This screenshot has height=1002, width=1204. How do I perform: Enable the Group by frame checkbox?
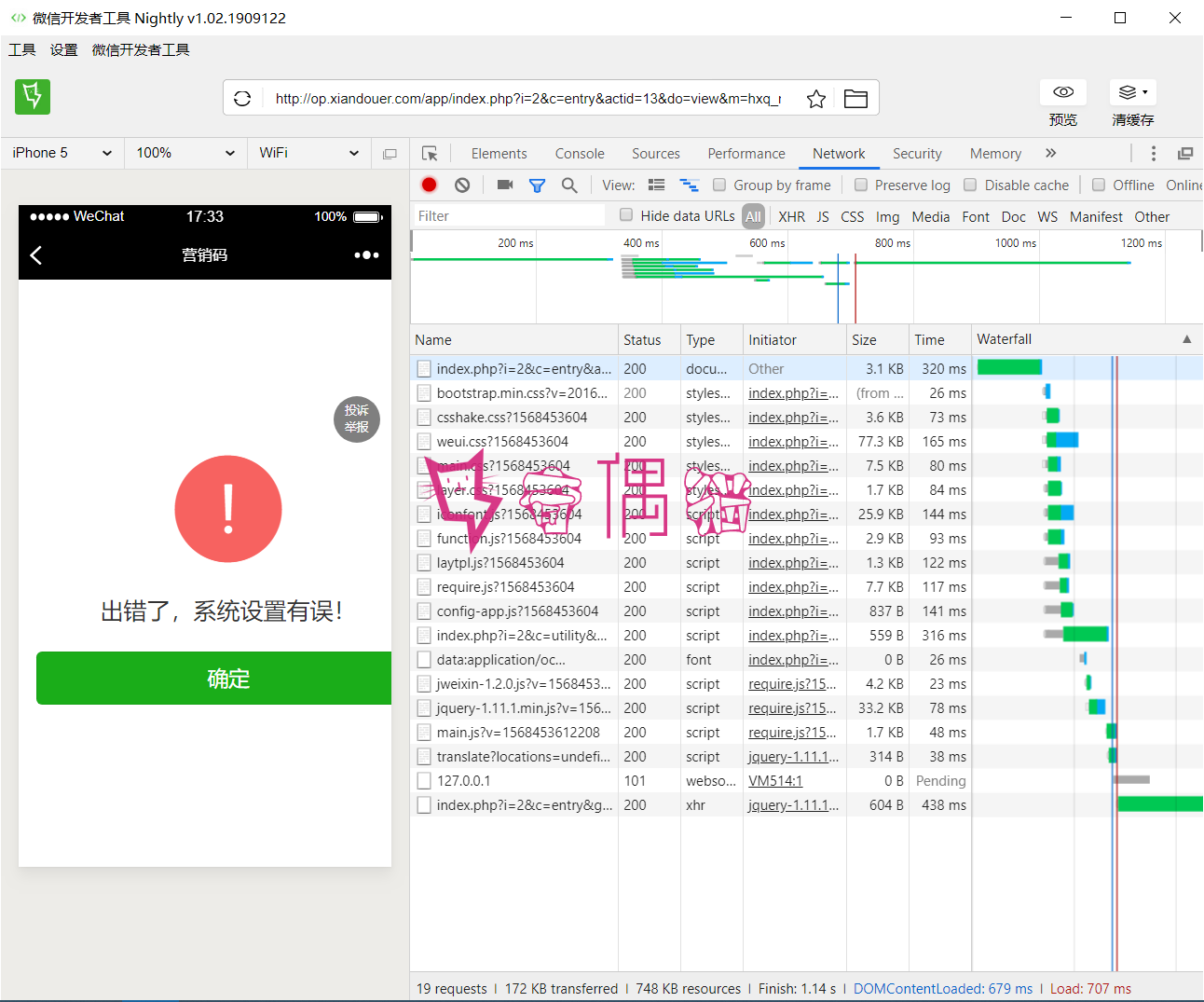pyautogui.click(x=719, y=185)
